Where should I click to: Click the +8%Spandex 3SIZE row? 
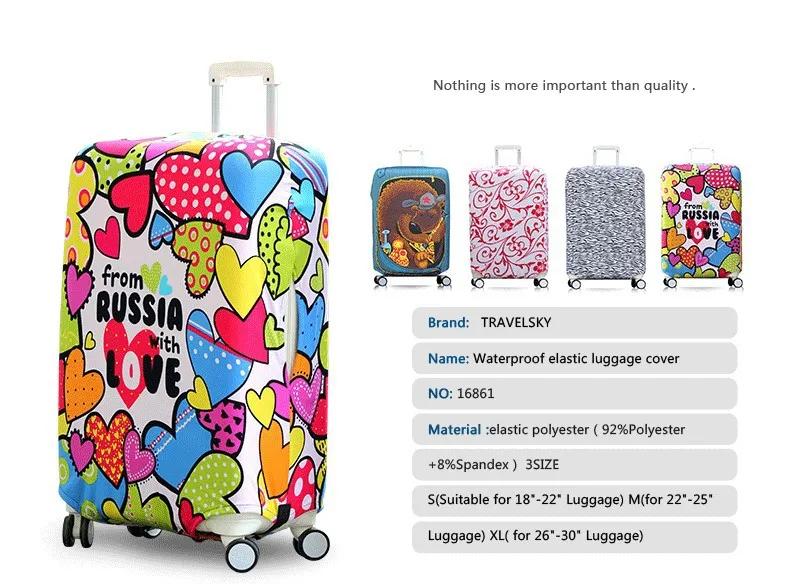click(574, 465)
